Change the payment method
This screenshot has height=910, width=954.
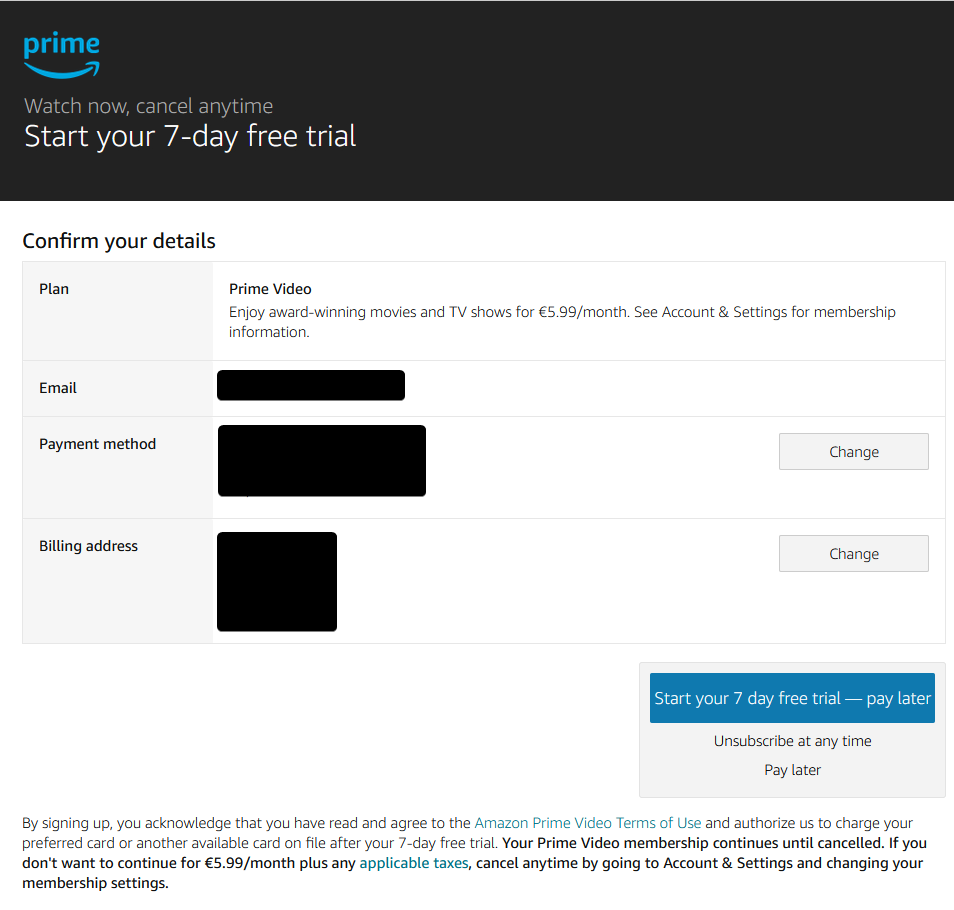854,451
